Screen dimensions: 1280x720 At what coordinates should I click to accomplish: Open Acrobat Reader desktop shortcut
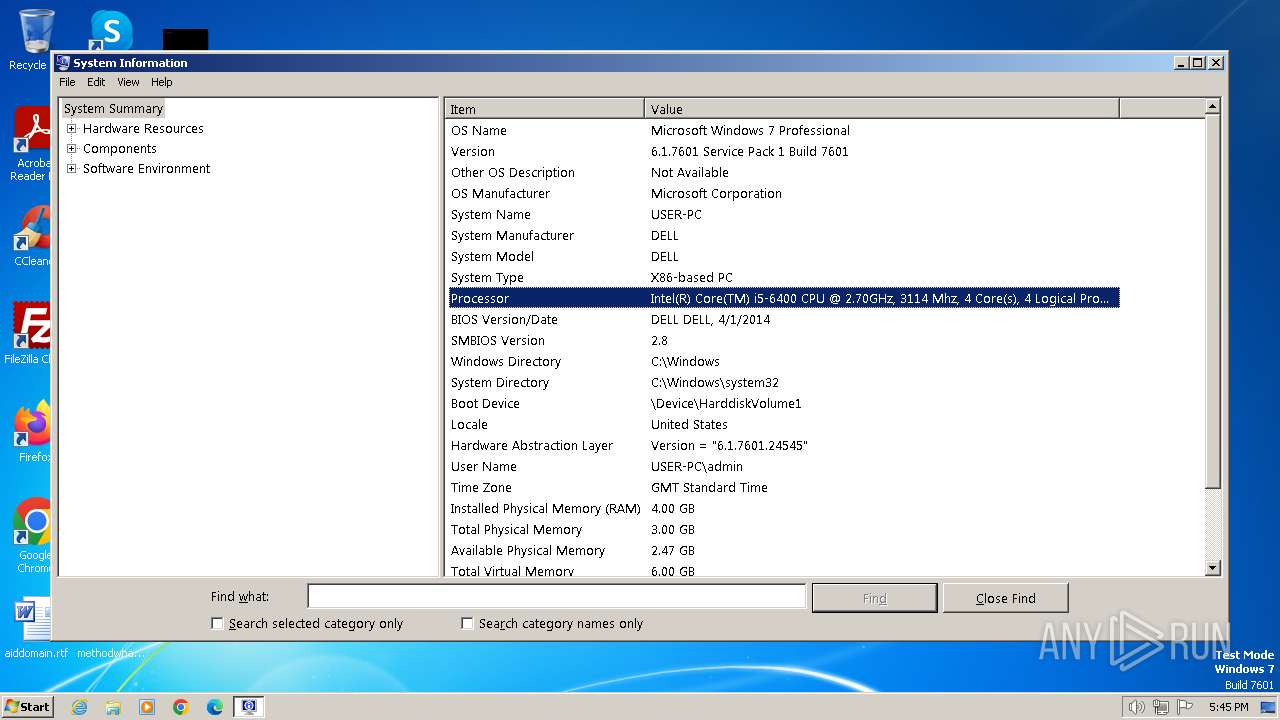pos(30,145)
